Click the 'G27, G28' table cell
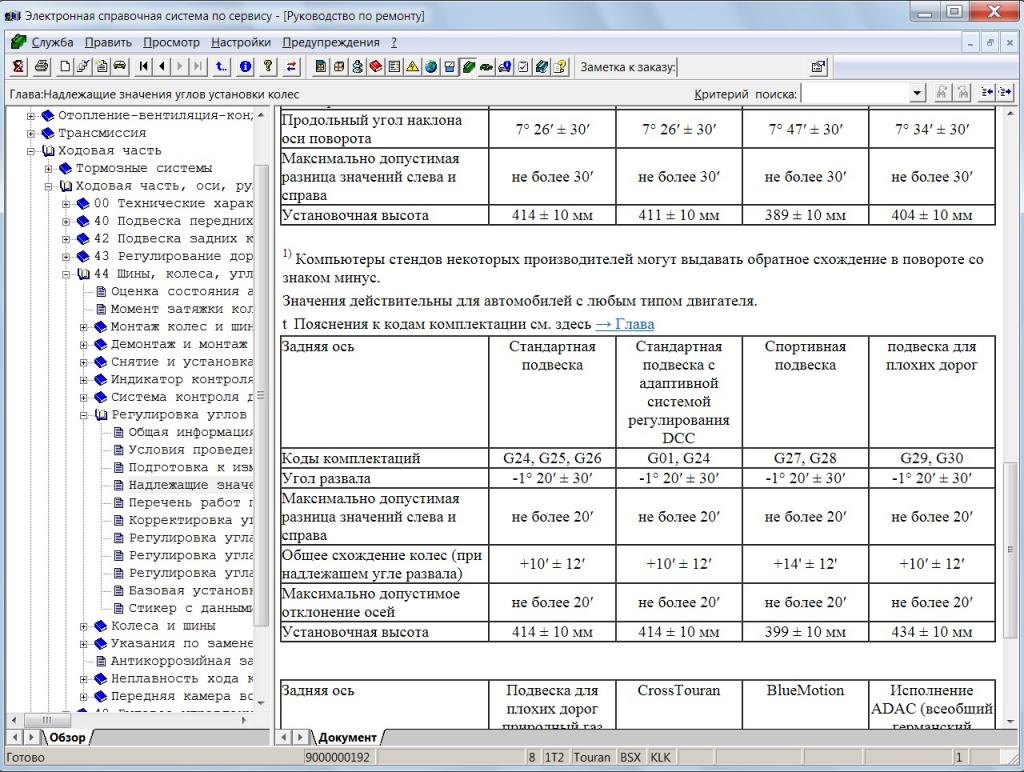1024x772 pixels. pyautogui.click(x=805, y=458)
